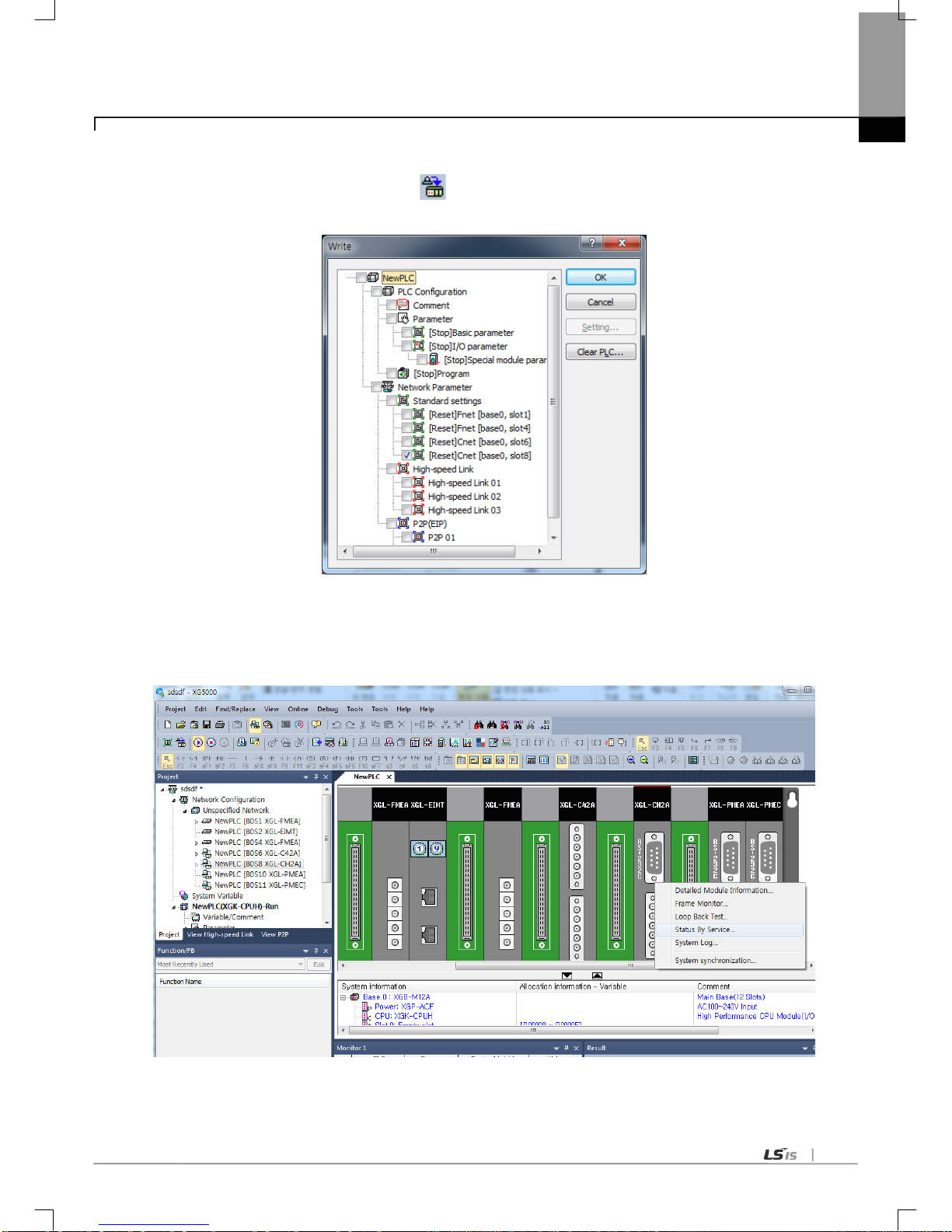This screenshot has height=1232, width=952.
Task: Collapse the Unspecified Network node
Action: 185,811
